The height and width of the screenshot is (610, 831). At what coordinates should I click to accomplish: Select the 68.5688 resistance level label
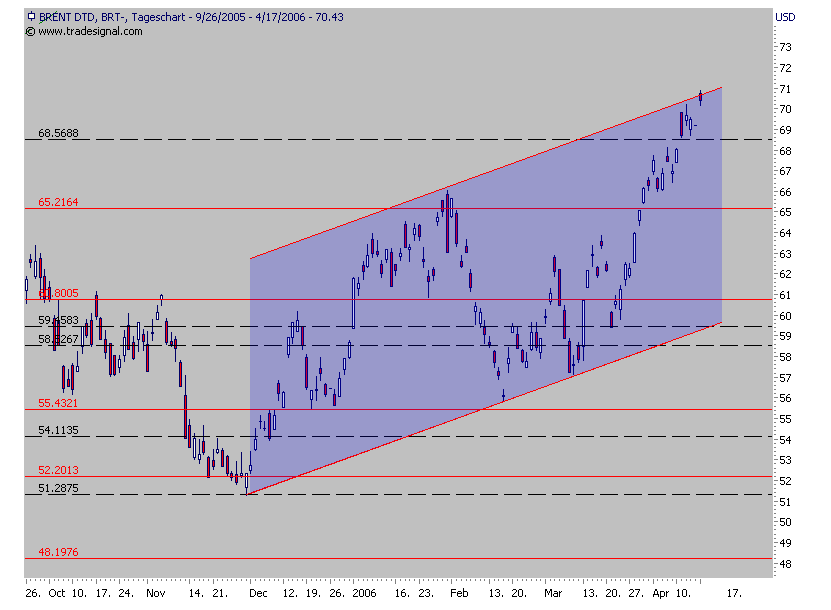point(57,132)
